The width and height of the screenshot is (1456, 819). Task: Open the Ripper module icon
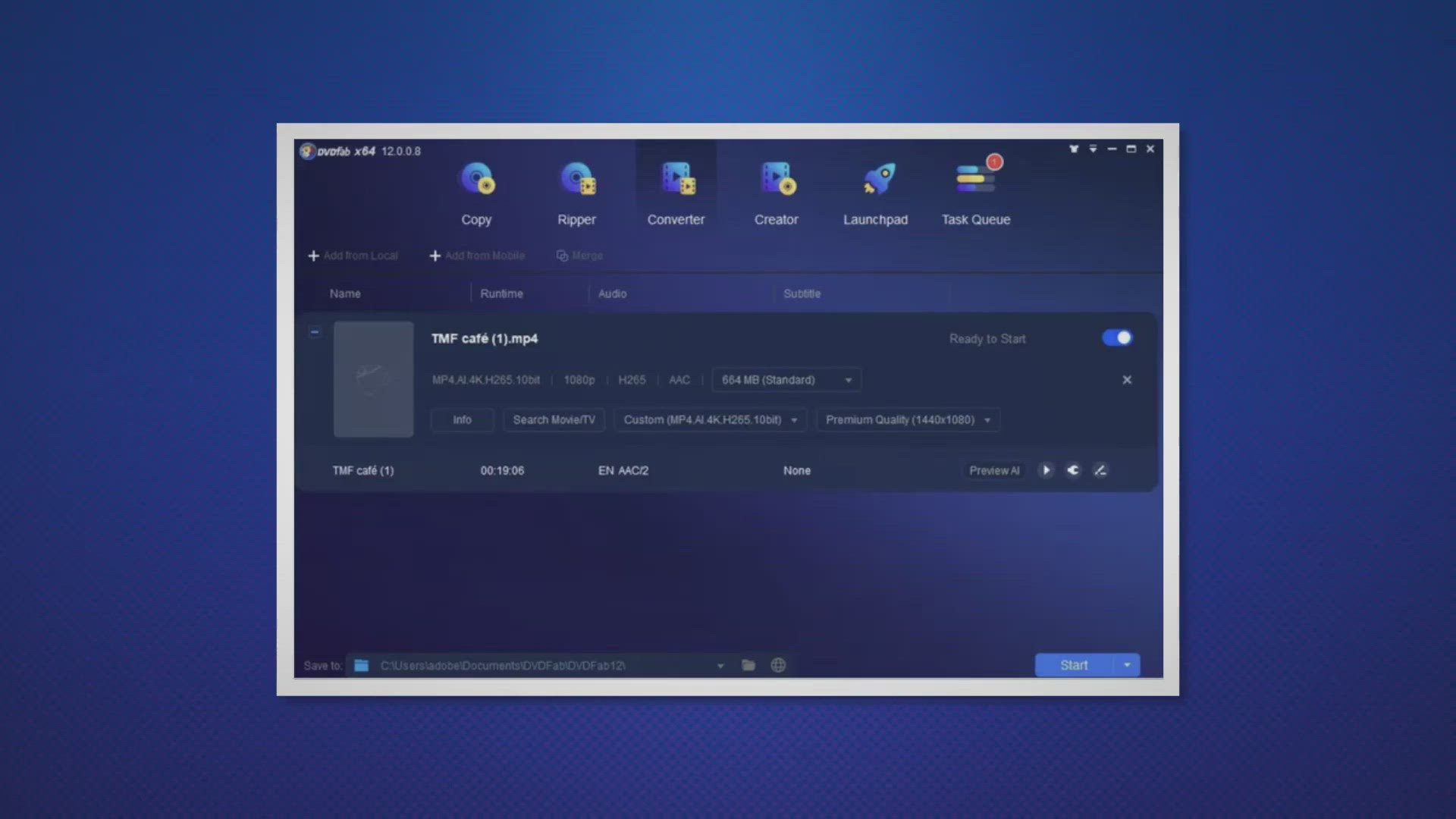point(576,180)
